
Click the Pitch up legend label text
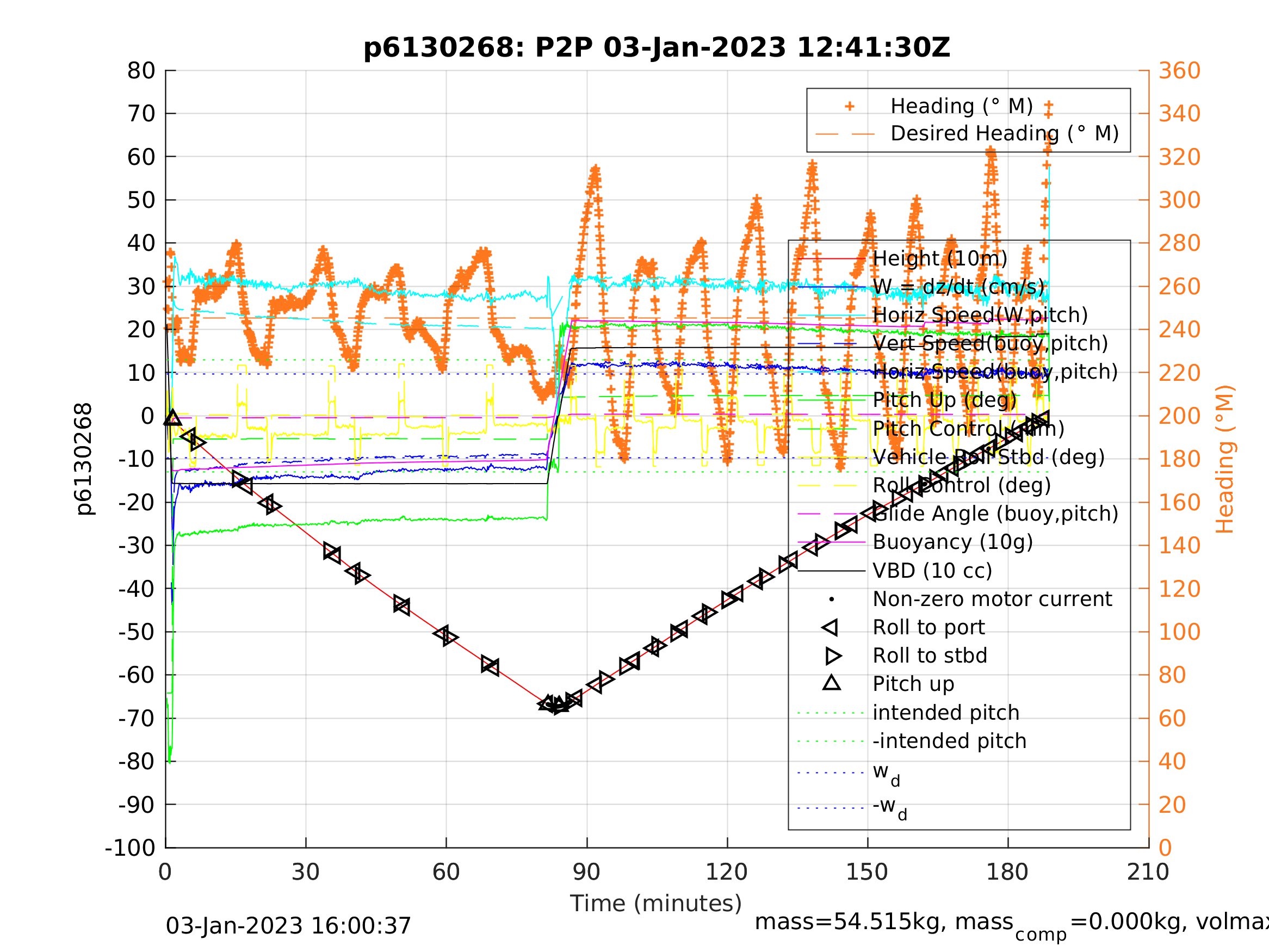(913, 684)
